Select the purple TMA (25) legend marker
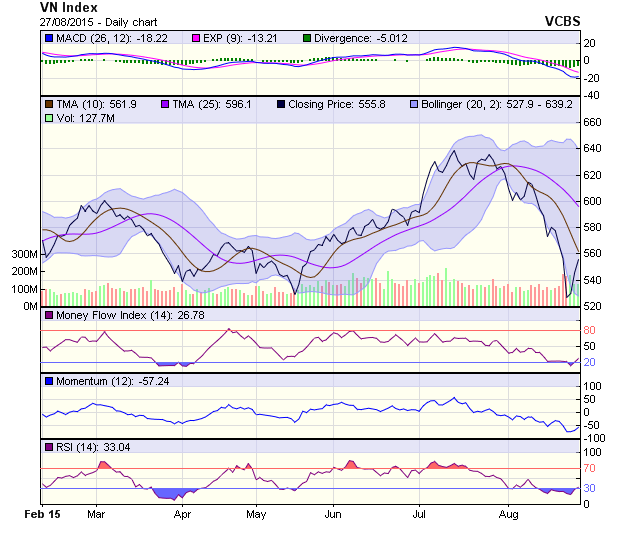This screenshot has height=535, width=620. click(162, 103)
